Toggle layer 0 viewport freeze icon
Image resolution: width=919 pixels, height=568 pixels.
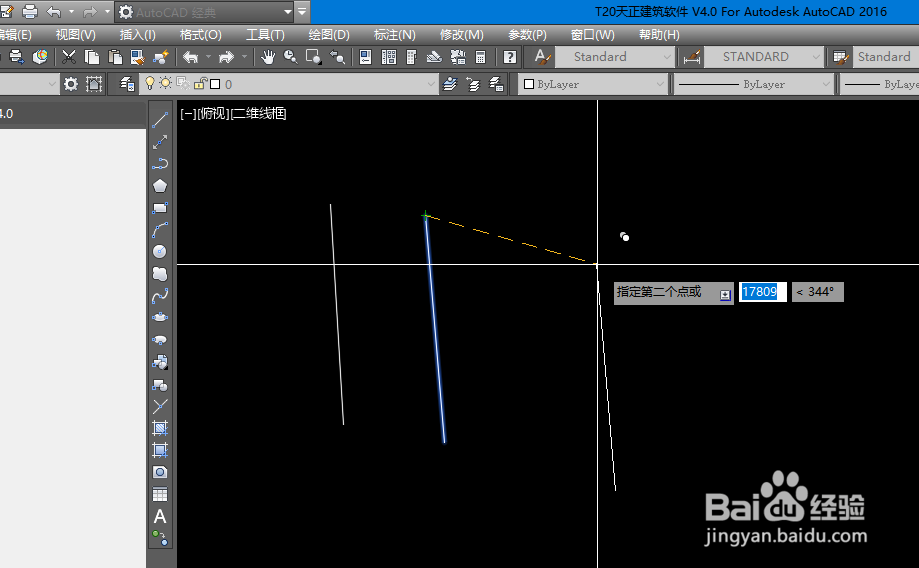click(183, 83)
